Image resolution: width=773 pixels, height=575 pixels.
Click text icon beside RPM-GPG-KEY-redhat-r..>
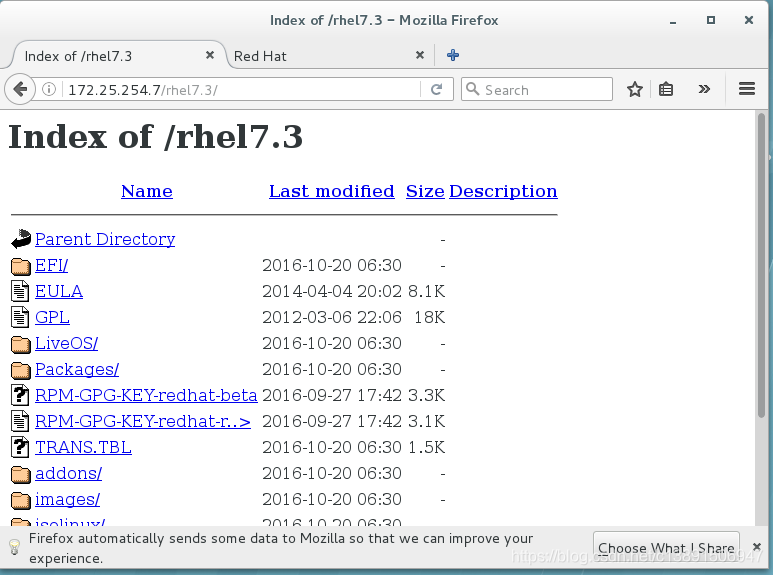20,421
